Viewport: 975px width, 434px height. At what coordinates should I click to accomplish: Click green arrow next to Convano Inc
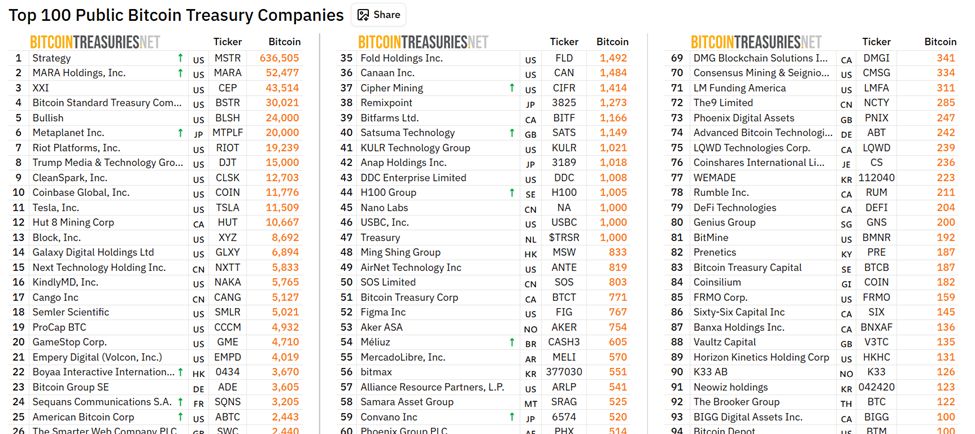[512, 417]
